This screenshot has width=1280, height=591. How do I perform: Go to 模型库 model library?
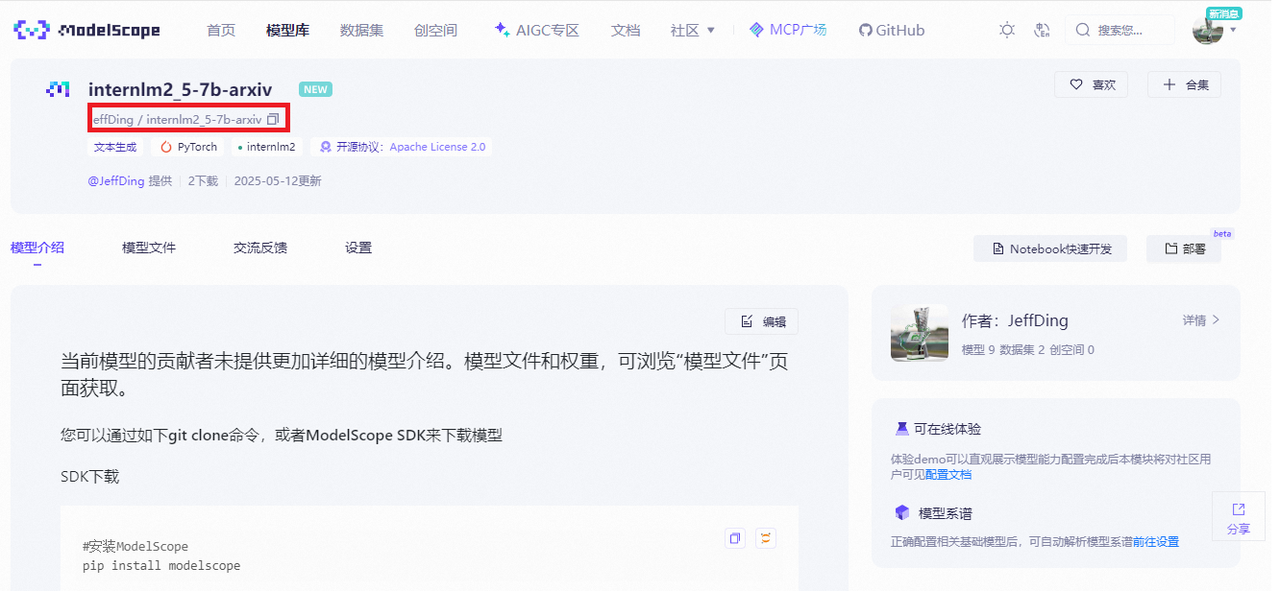click(x=288, y=30)
